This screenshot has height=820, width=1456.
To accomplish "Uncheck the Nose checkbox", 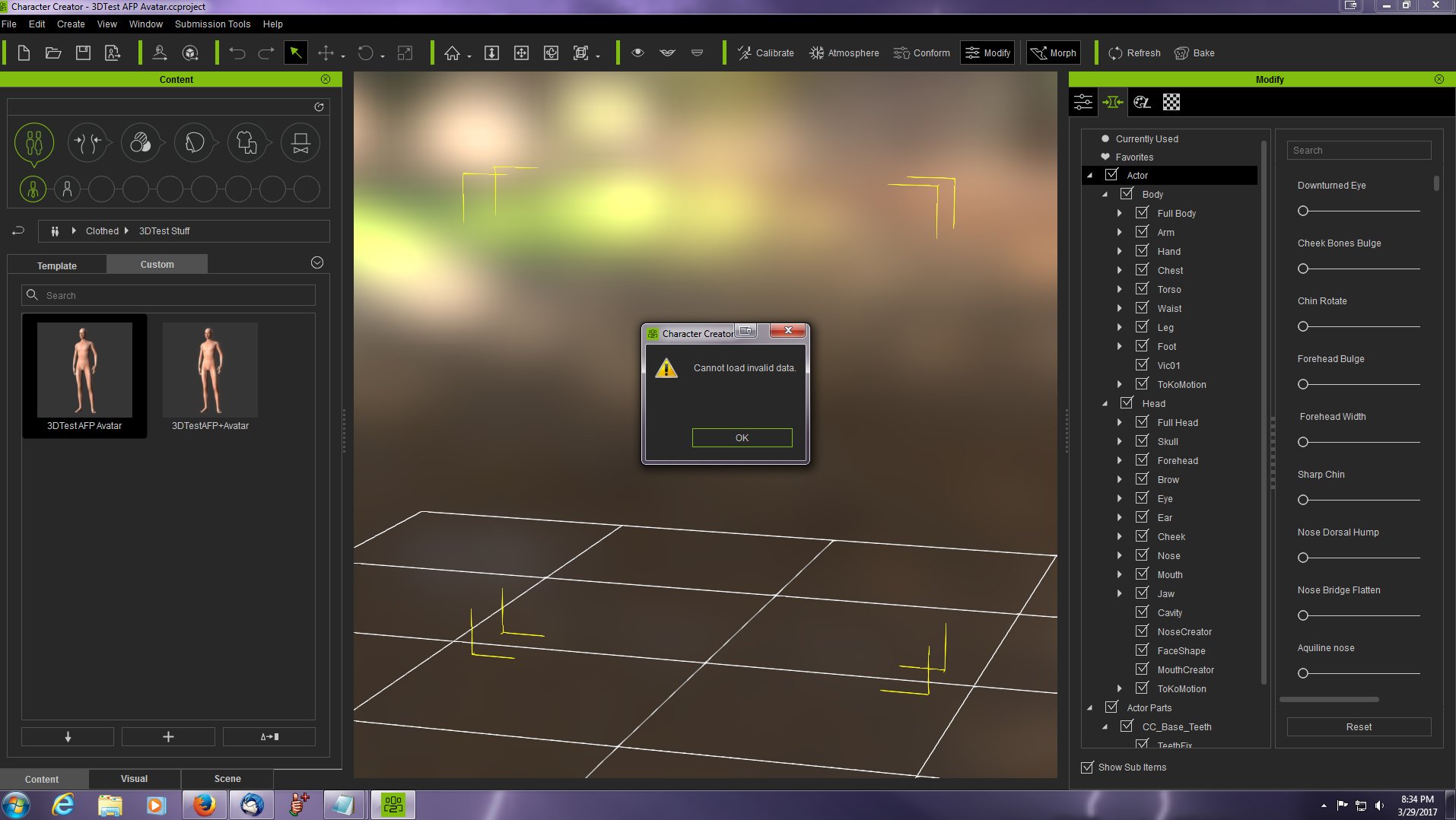I will [x=1142, y=555].
